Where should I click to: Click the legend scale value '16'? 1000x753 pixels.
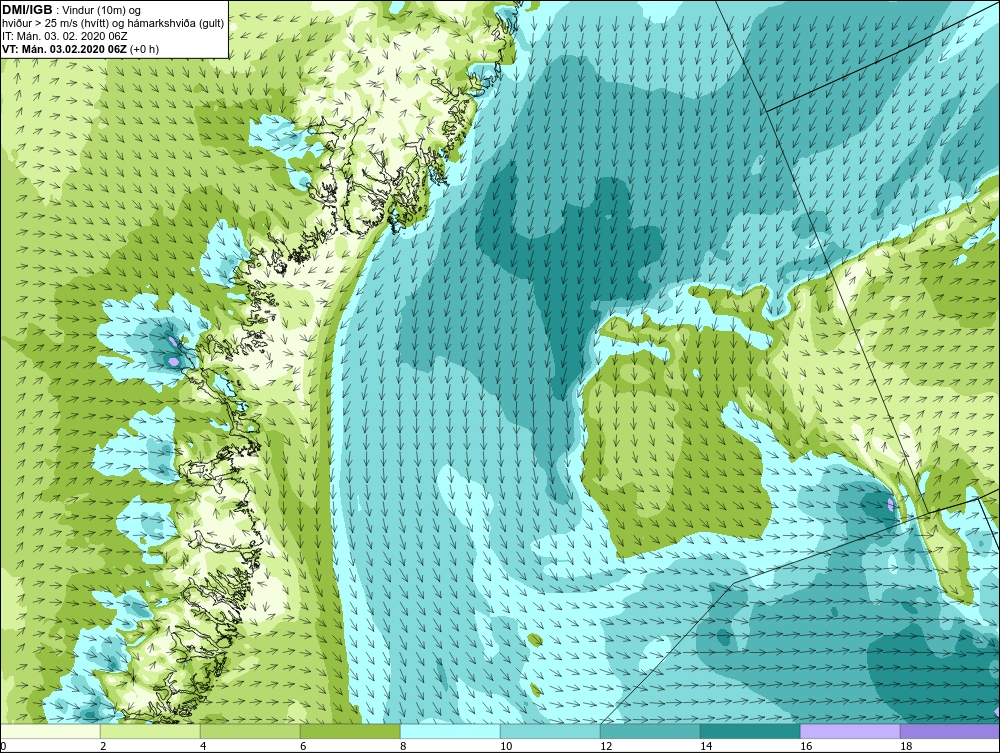806,746
